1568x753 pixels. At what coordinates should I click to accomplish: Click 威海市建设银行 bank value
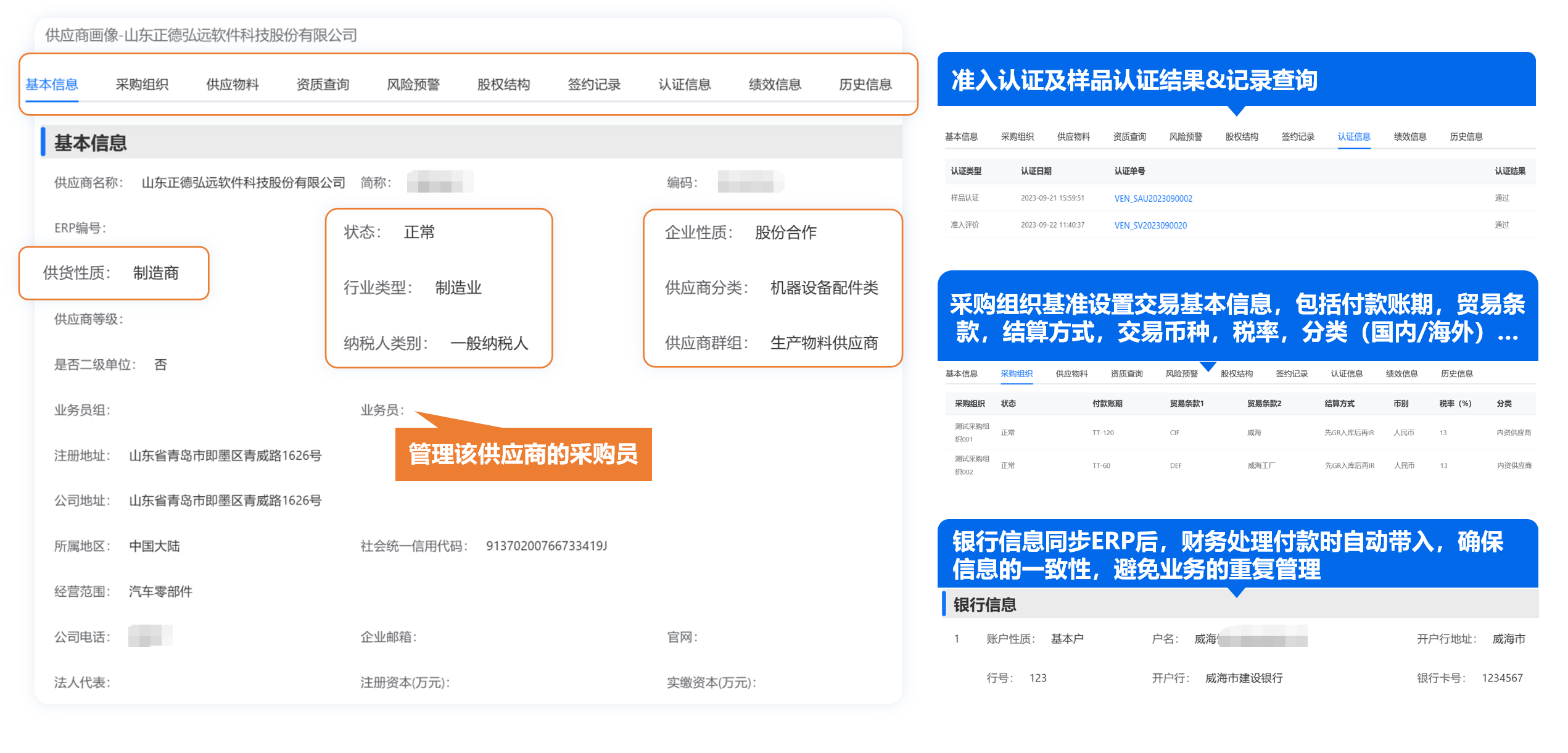[1244, 678]
